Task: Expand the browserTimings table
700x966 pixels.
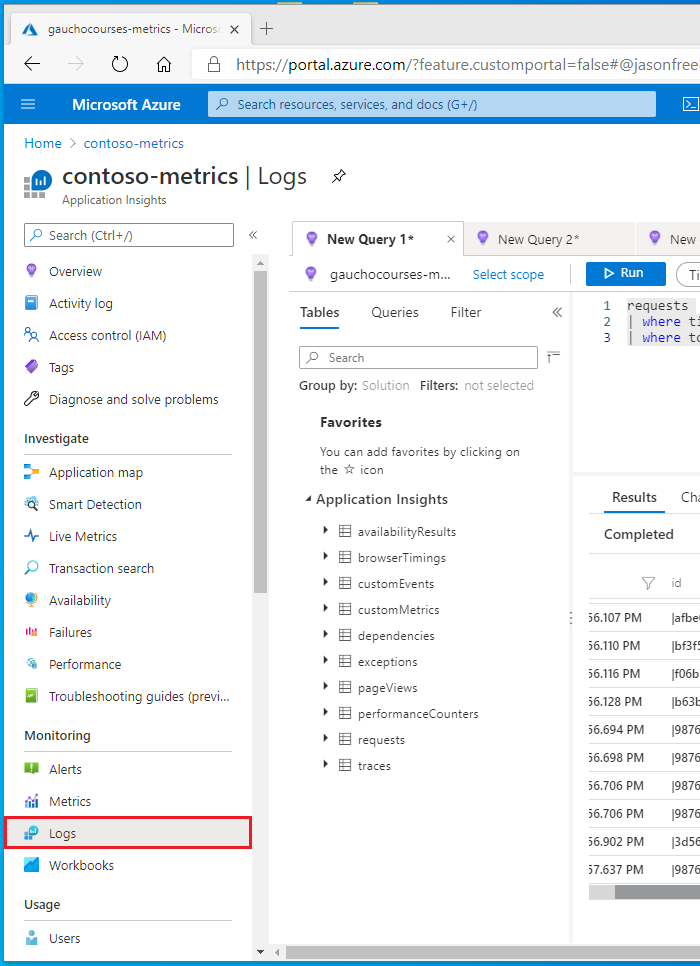Action: point(325,556)
